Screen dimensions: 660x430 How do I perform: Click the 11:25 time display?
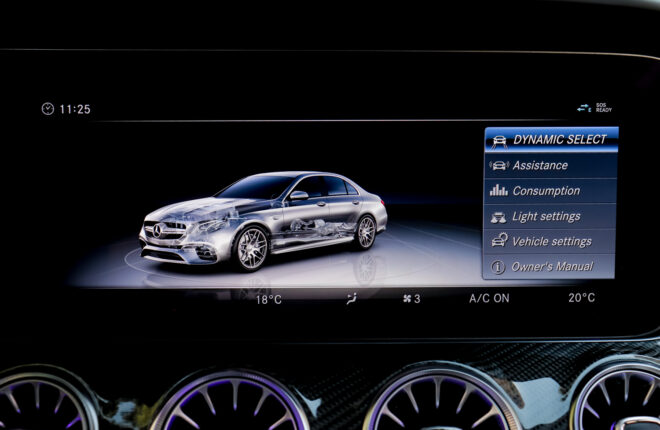pos(75,109)
